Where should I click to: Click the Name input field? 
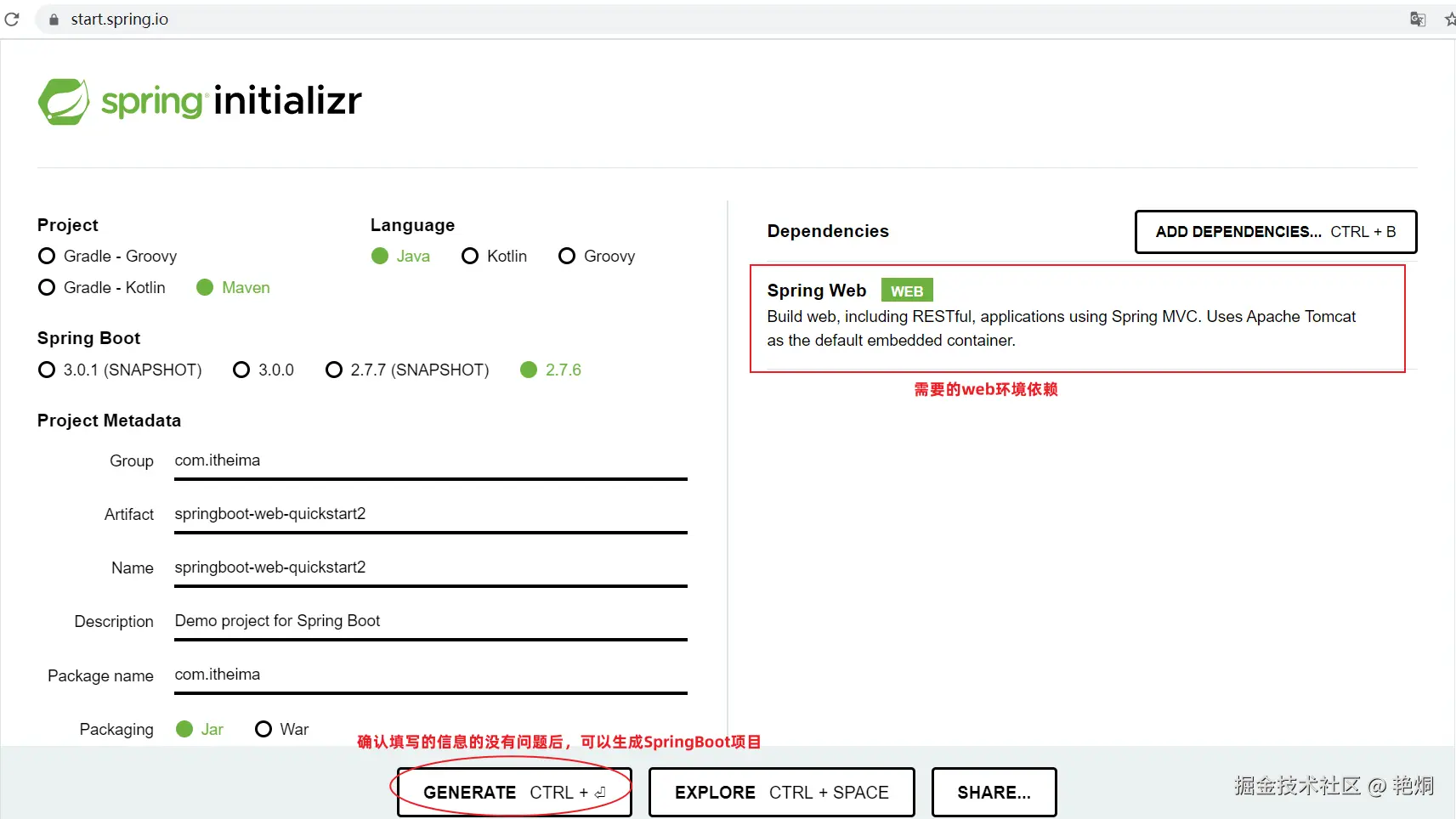coord(431,568)
